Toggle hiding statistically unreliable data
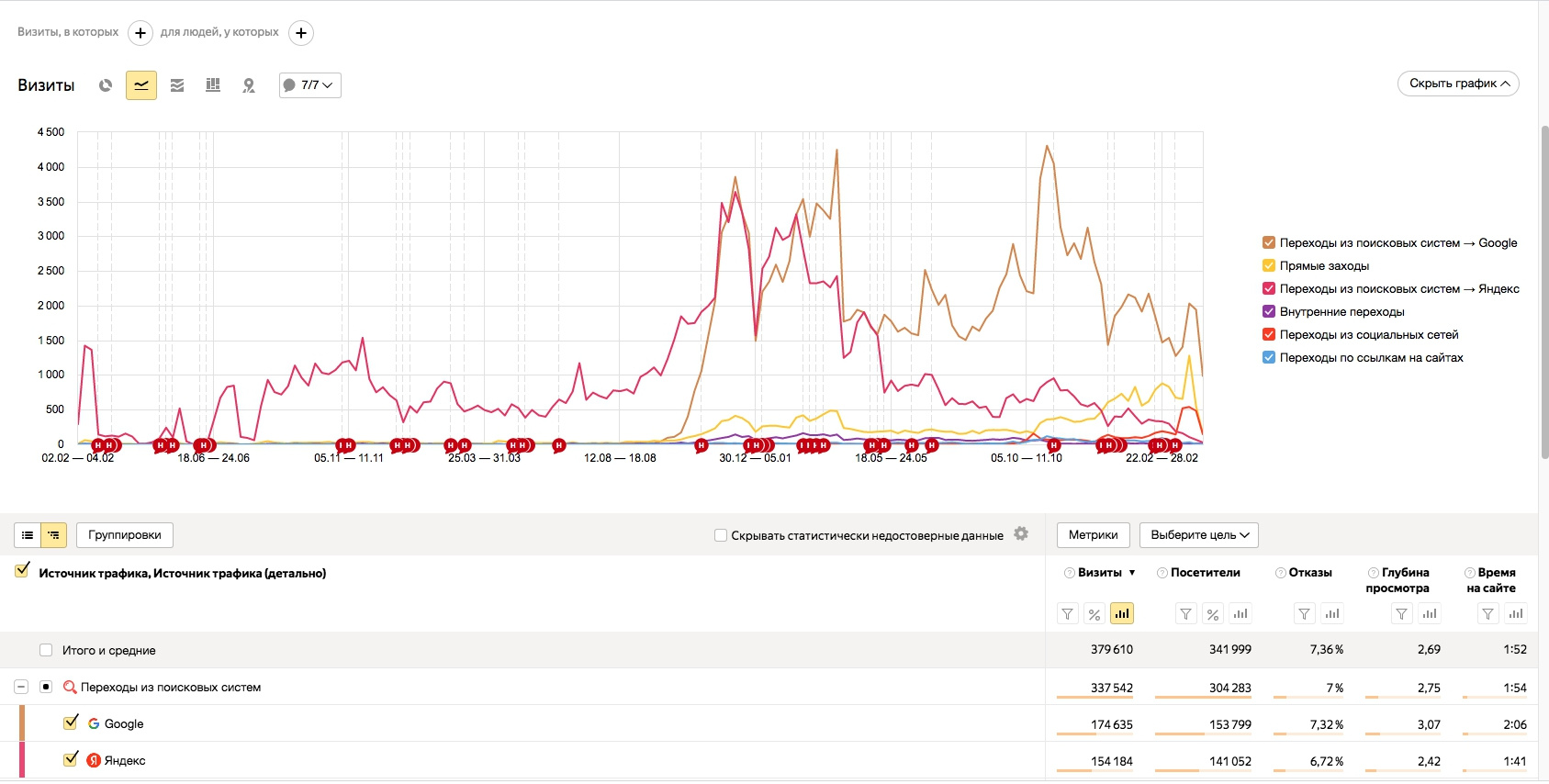This screenshot has width=1549, height=784. pyautogui.click(x=721, y=535)
